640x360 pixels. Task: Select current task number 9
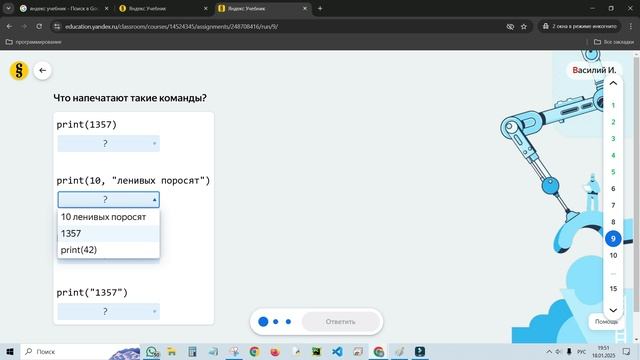[x=613, y=239]
